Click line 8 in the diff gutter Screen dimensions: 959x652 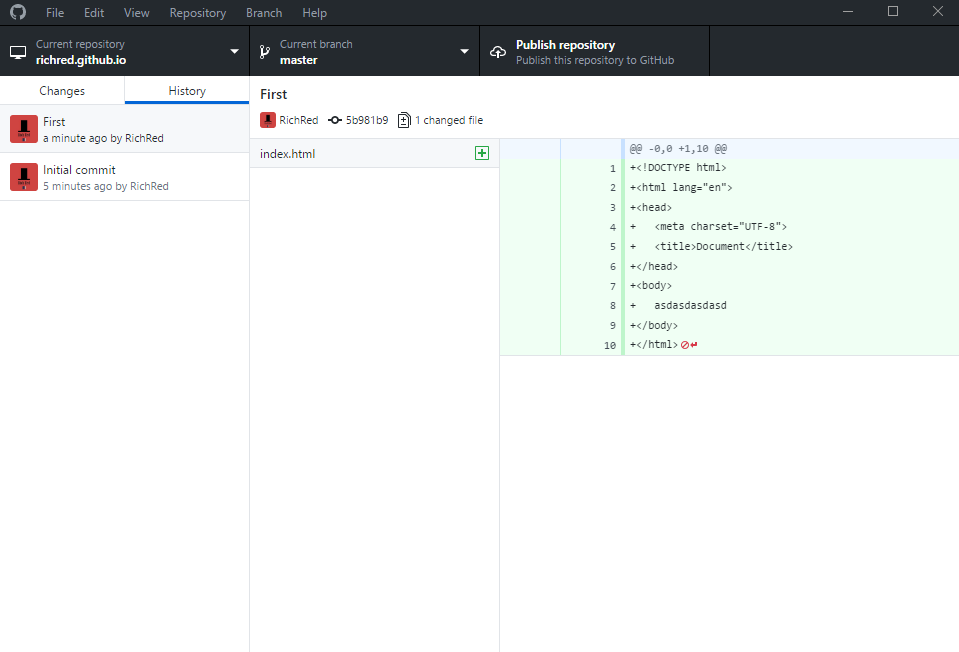click(x=612, y=306)
